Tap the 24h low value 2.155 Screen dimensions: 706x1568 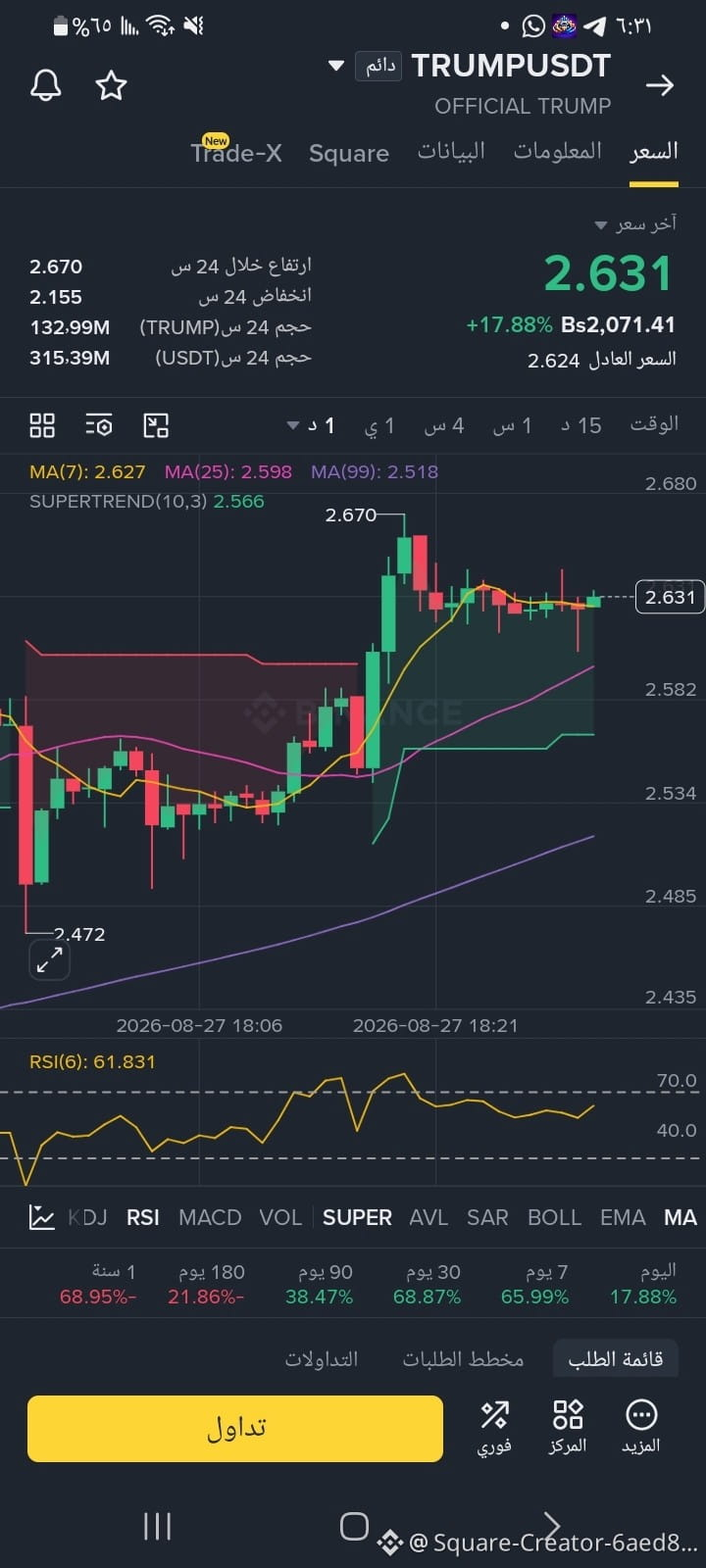[x=56, y=297]
